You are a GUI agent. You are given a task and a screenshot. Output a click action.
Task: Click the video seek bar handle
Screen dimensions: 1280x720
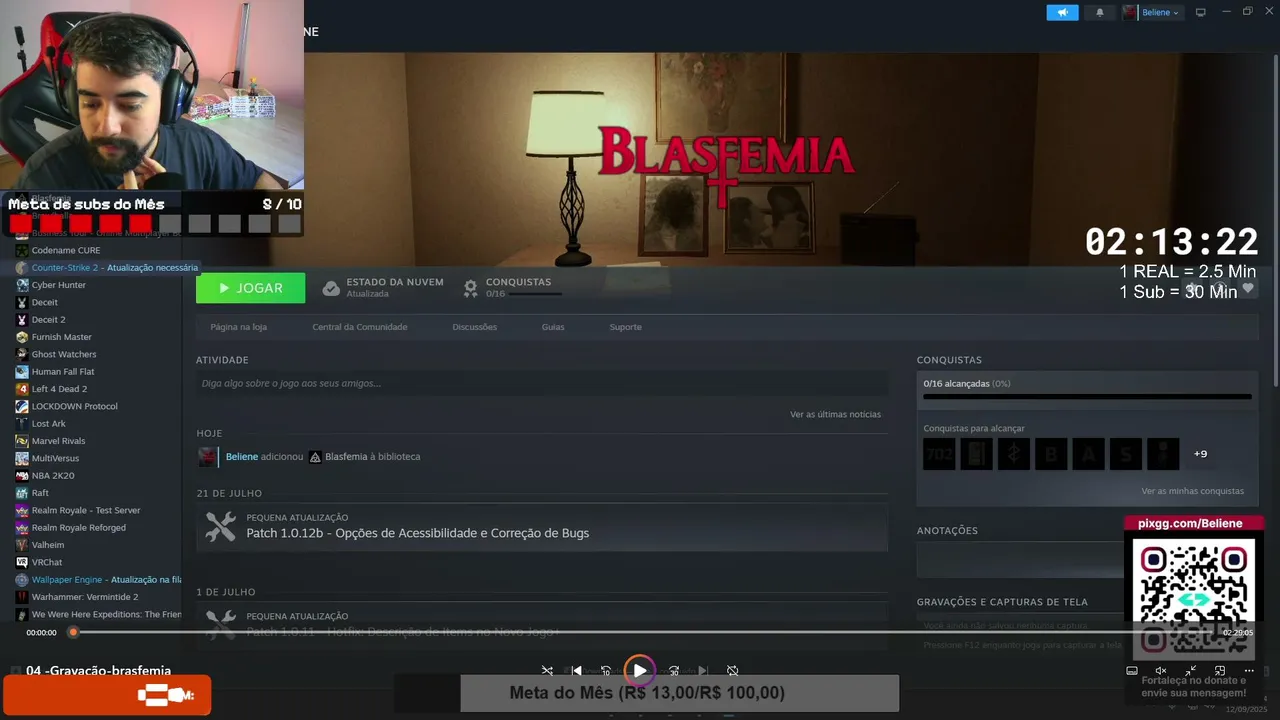point(73,632)
